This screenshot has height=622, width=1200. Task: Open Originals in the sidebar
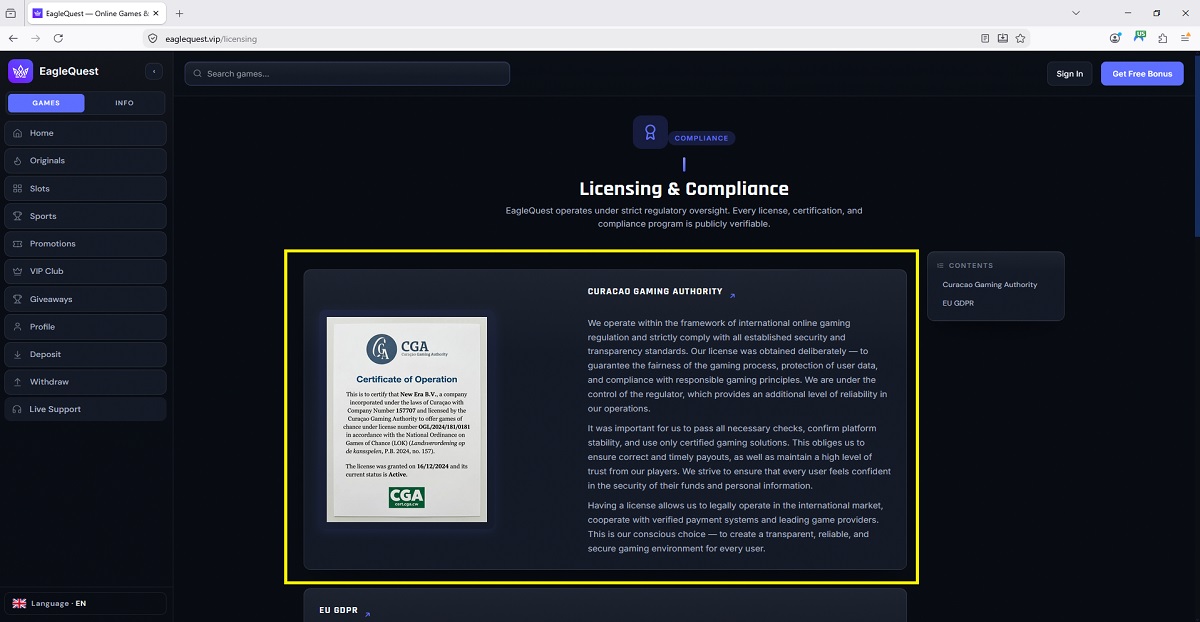85,160
